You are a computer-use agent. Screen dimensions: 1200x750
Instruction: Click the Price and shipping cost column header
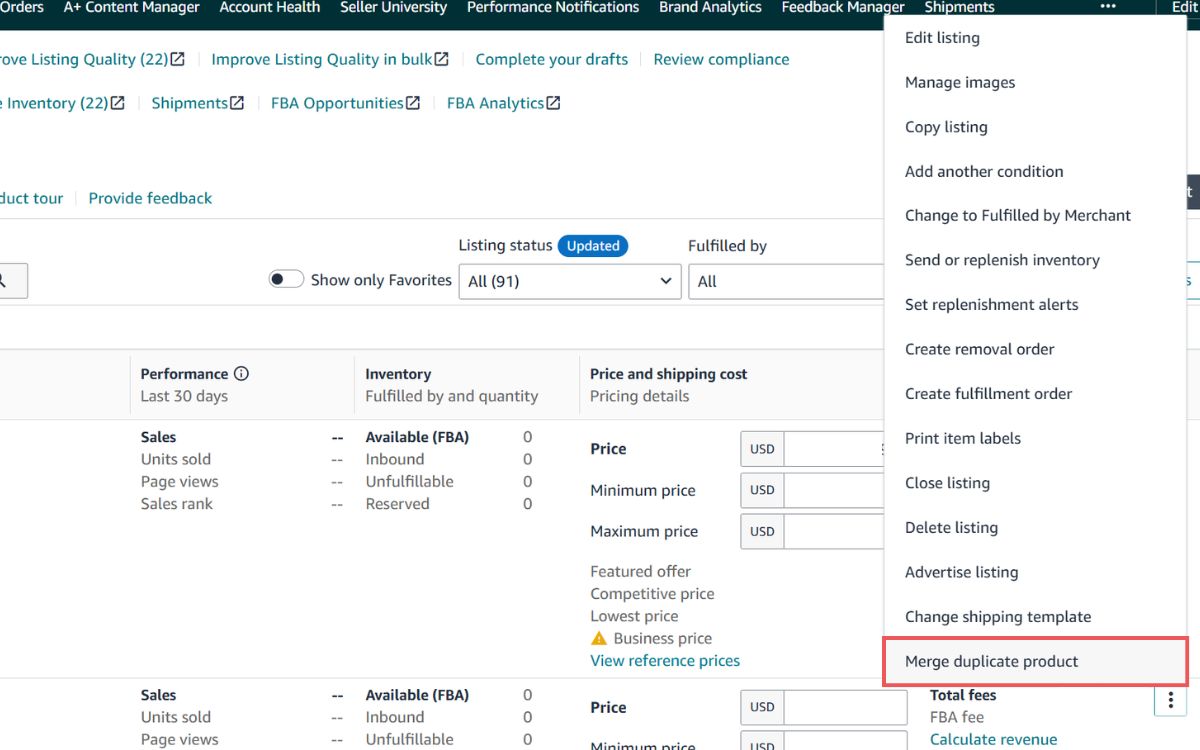tap(669, 373)
